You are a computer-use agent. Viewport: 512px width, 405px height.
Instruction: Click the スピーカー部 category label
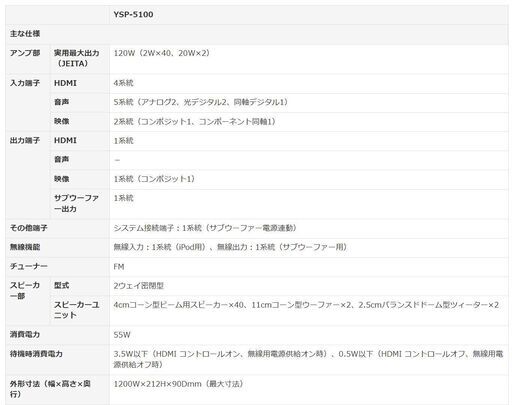tap(25, 291)
